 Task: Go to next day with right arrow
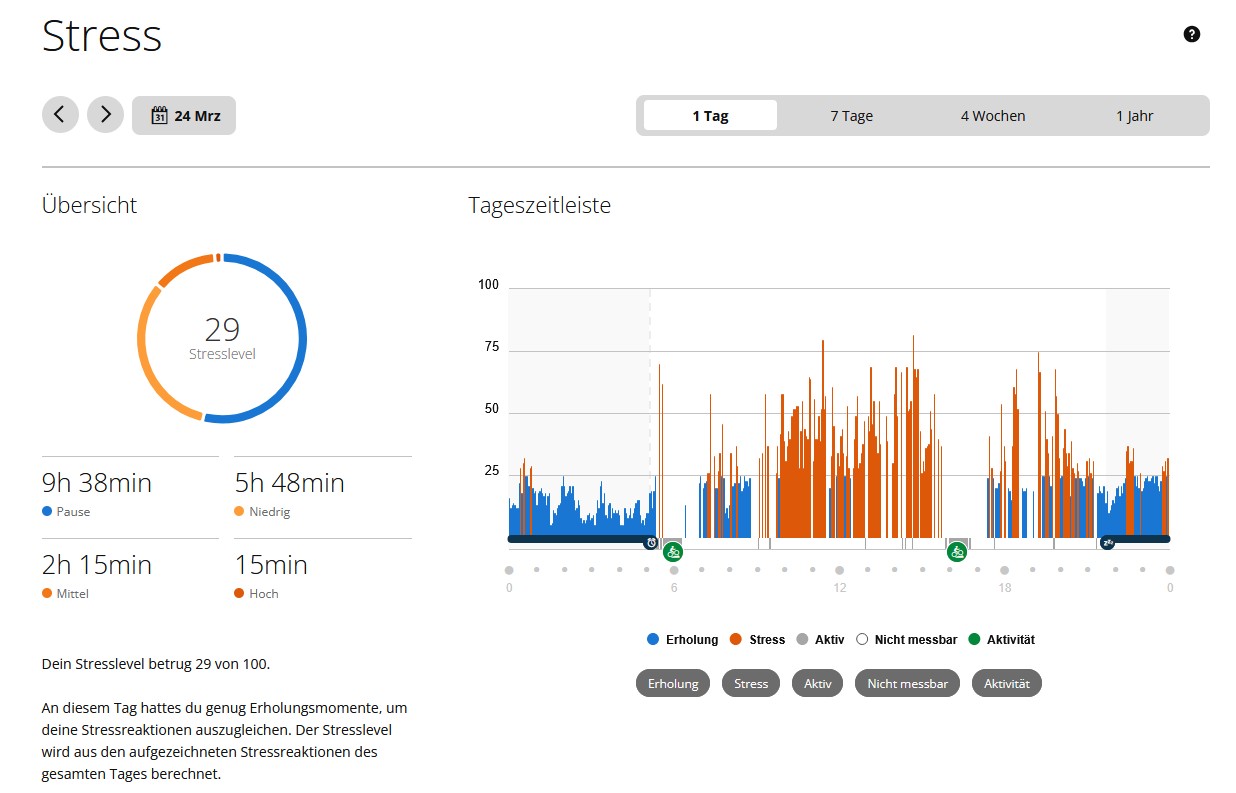[x=105, y=115]
